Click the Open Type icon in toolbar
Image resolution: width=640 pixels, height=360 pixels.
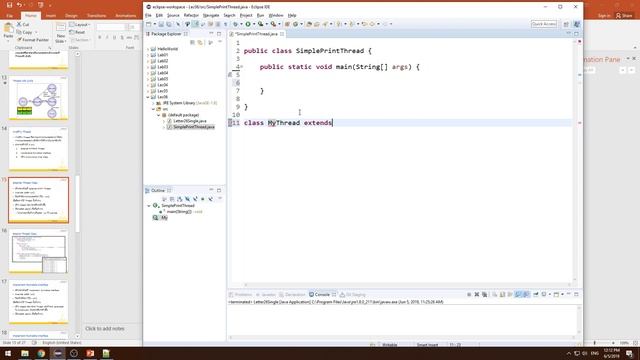pos(309,24)
